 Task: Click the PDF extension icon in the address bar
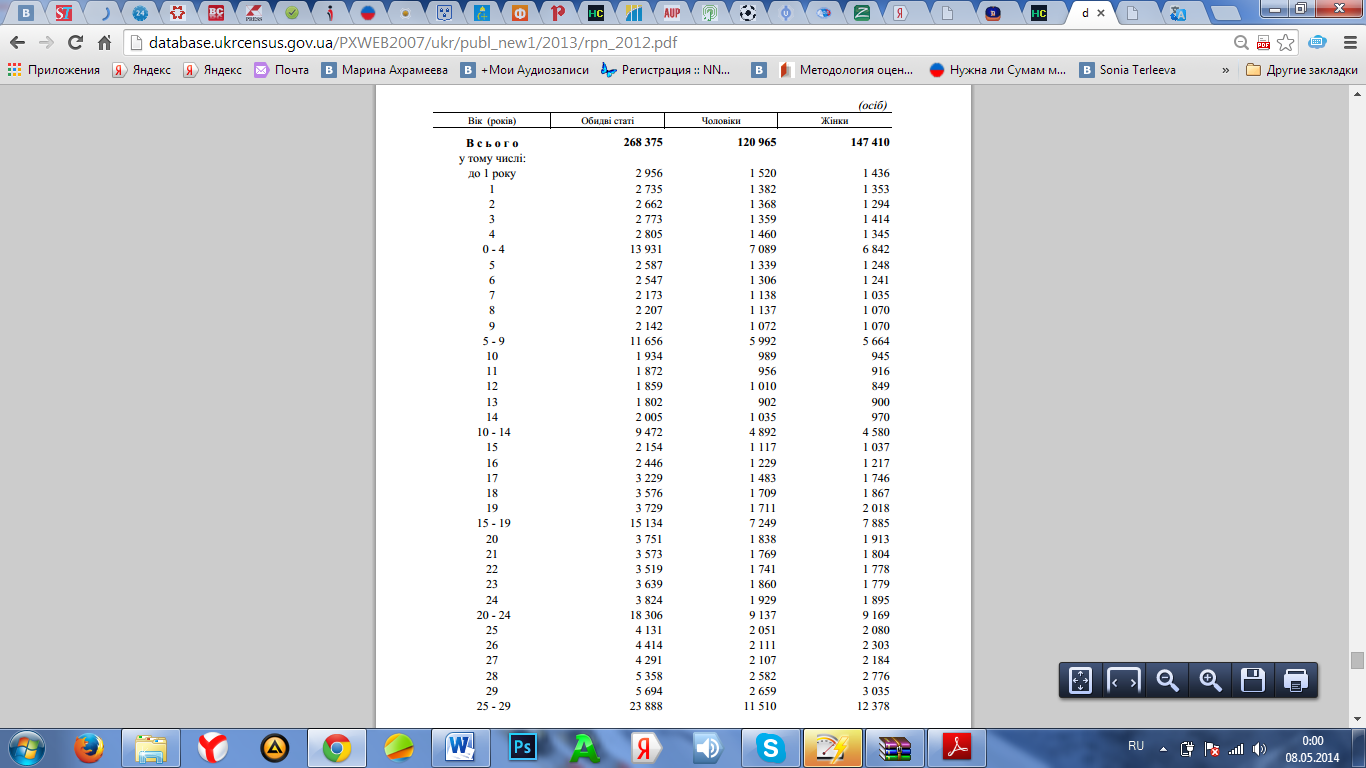click(x=1263, y=43)
